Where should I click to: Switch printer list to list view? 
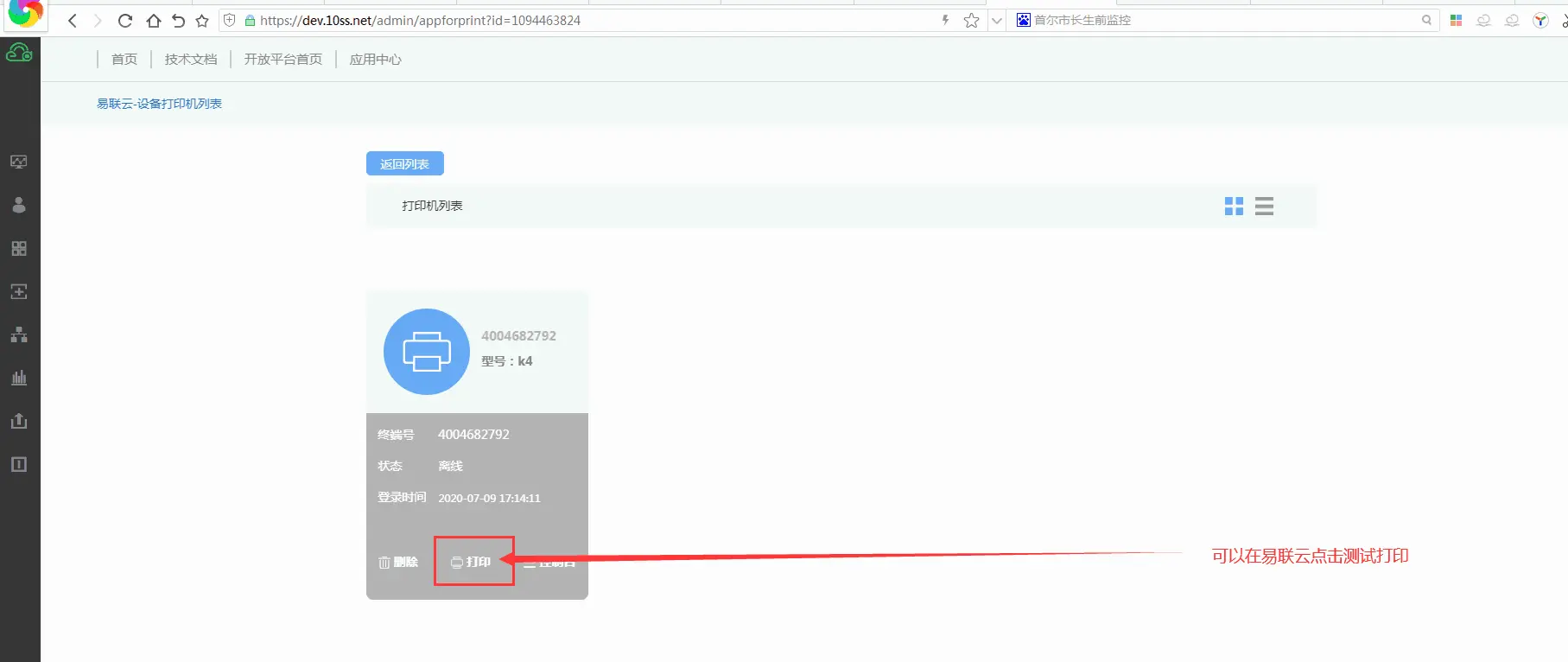1264,206
